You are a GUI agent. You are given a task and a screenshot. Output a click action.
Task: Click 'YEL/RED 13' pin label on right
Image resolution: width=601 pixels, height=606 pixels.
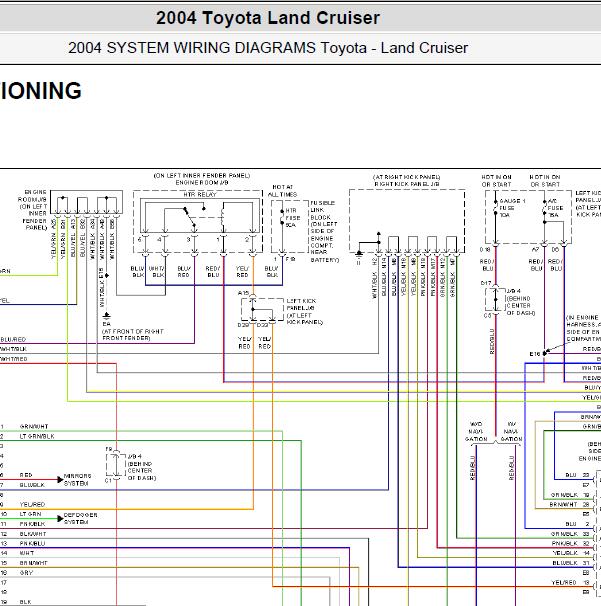[570, 582]
